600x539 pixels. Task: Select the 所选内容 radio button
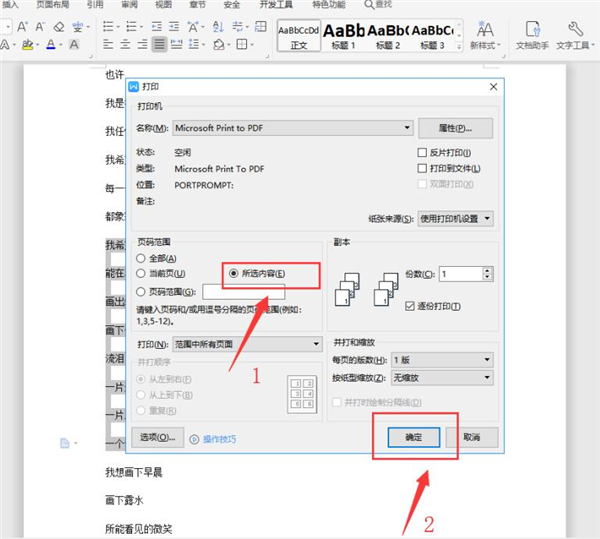tap(234, 273)
